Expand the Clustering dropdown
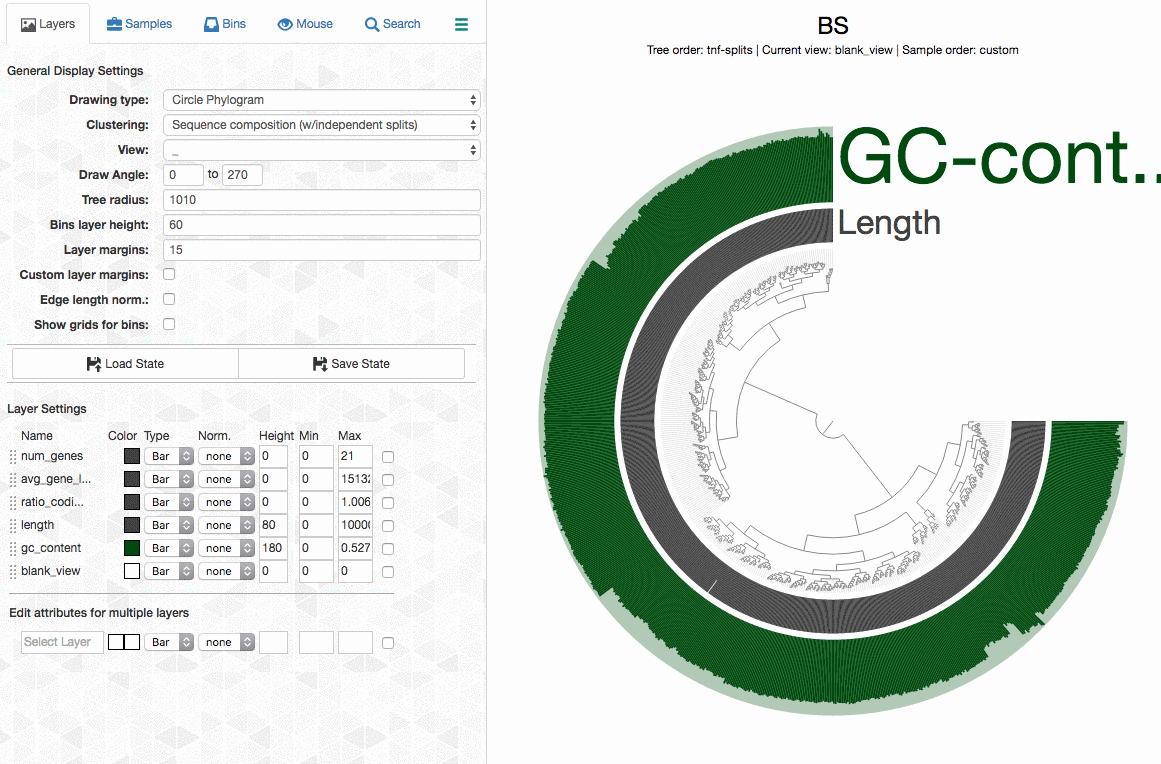The height and width of the screenshot is (764, 1161). [x=321, y=125]
